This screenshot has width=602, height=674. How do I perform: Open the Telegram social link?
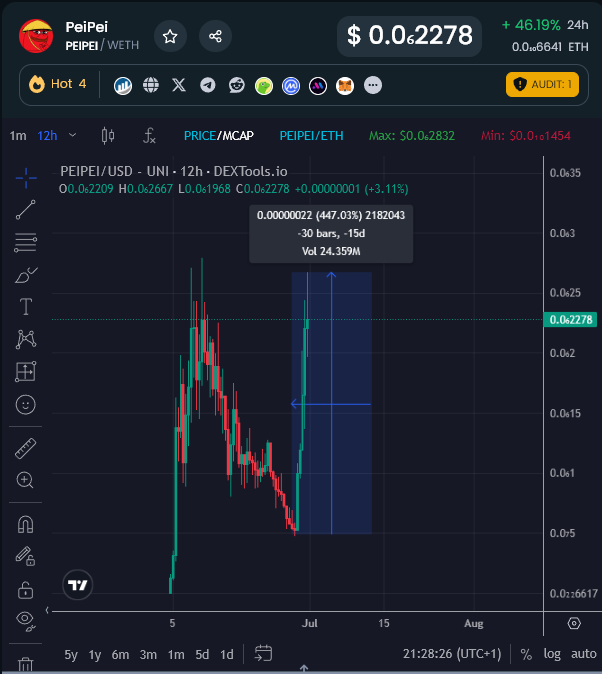[x=208, y=85]
